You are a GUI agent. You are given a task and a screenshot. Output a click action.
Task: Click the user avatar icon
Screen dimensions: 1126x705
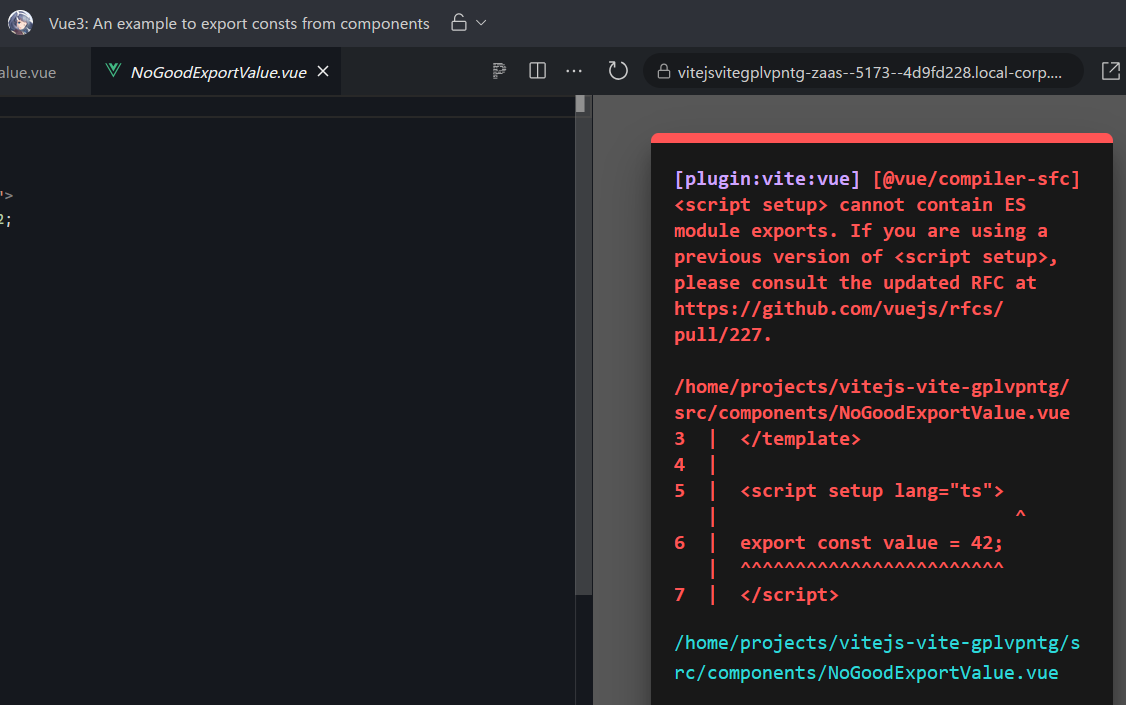[x=20, y=23]
